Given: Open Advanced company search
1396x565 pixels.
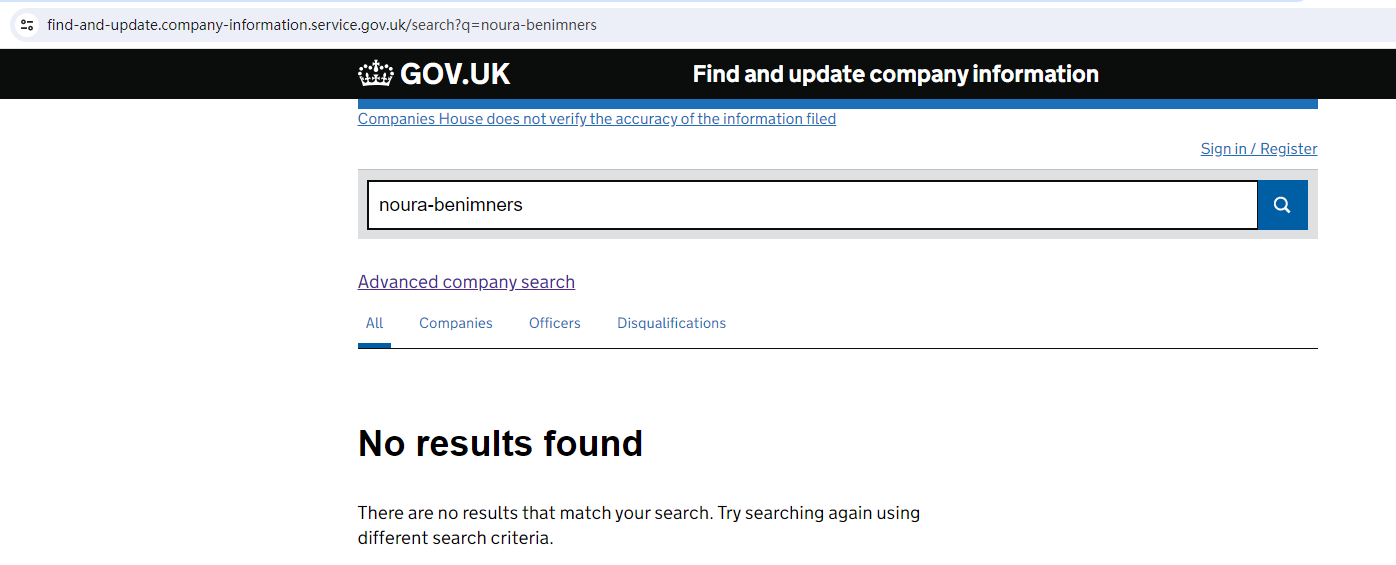Looking at the screenshot, I should pos(466,282).
